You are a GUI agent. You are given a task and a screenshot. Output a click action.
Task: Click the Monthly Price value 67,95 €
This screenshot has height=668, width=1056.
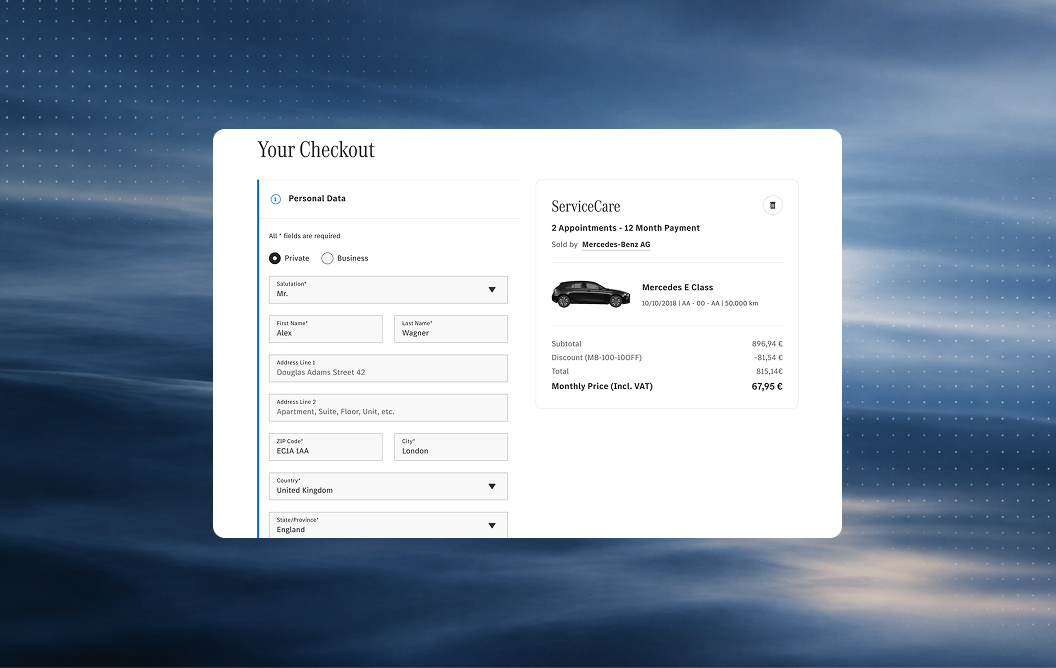767,387
